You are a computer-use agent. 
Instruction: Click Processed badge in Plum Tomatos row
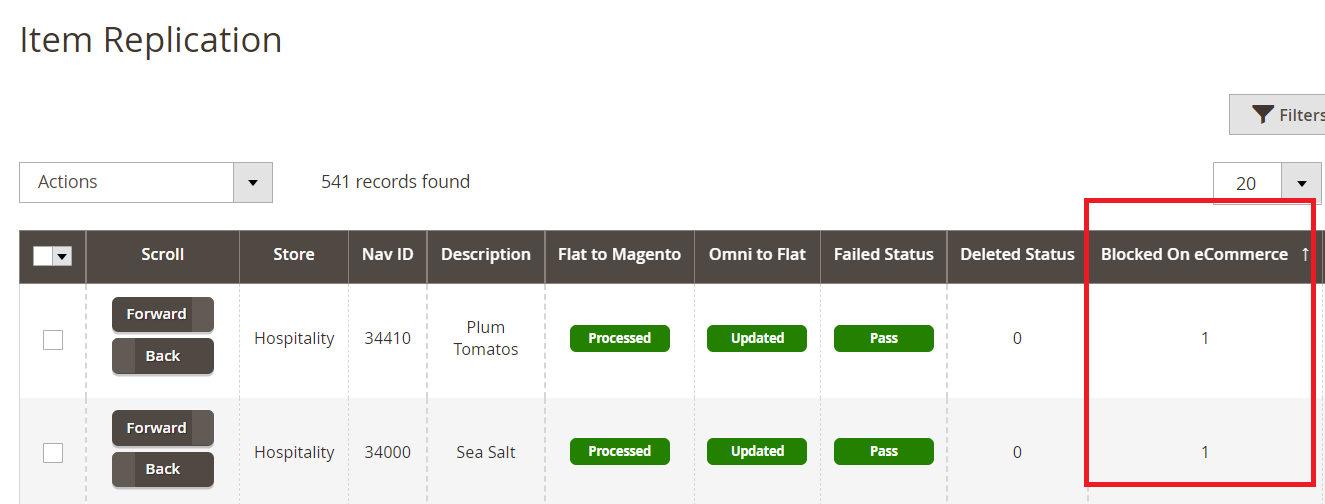pos(619,338)
